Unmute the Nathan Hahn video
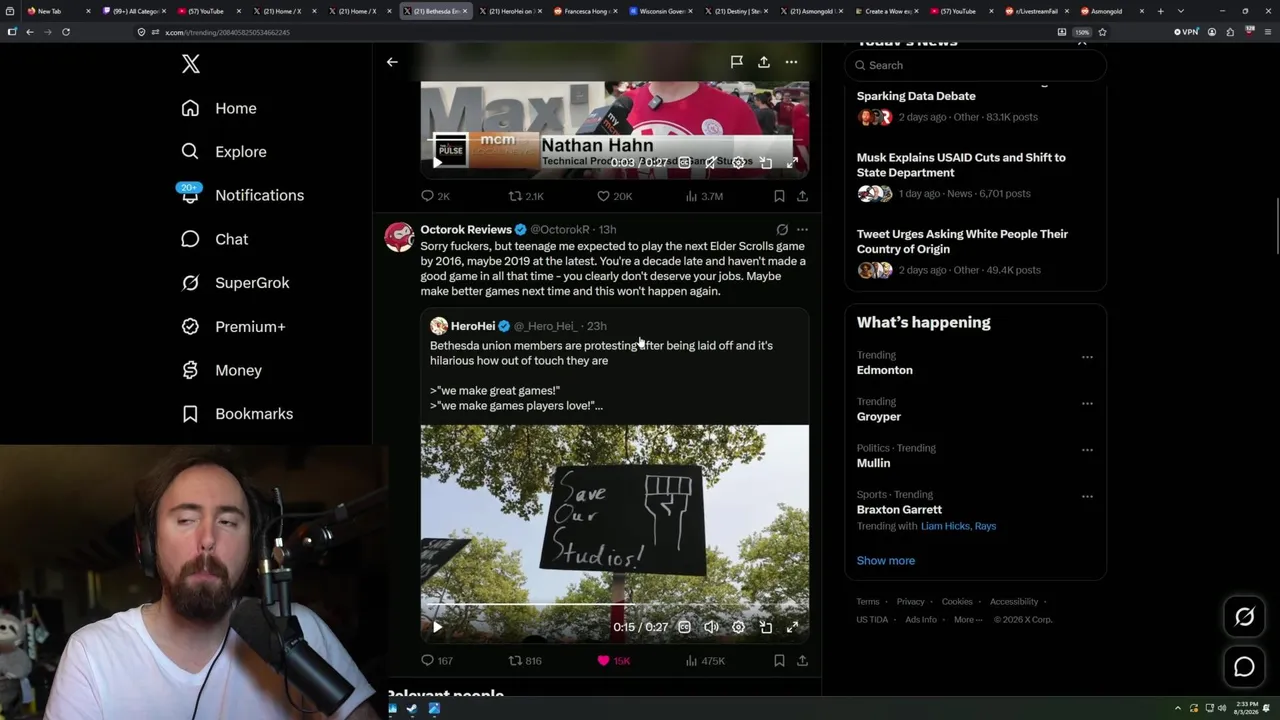The width and height of the screenshot is (1280, 720). pyautogui.click(x=711, y=162)
